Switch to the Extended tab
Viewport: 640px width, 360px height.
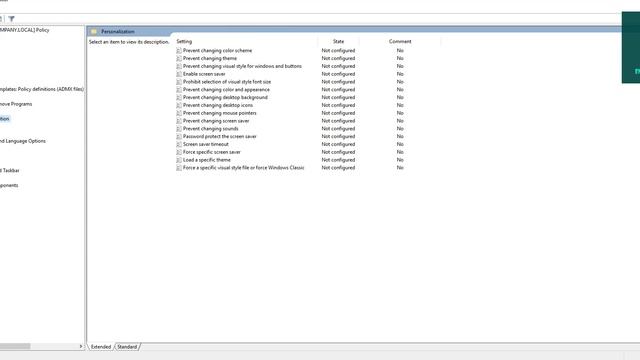tap(101, 347)
